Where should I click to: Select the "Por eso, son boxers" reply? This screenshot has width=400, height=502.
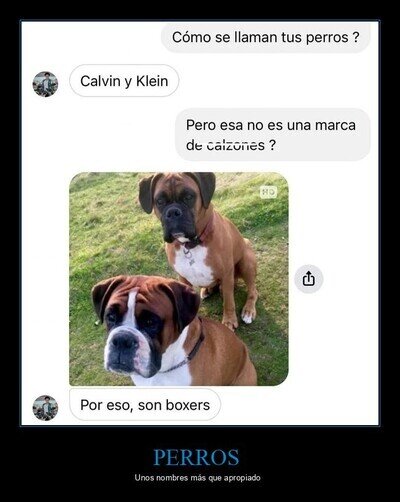click(145, 405)
